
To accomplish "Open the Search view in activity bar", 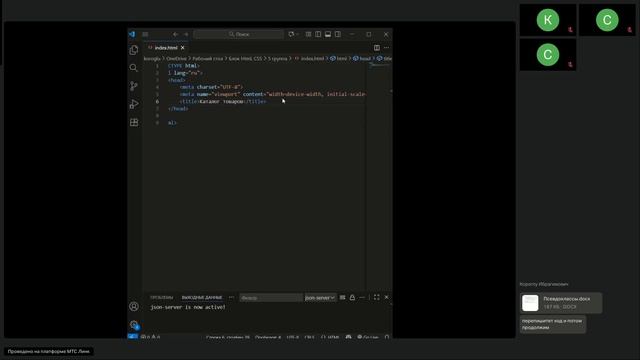I will 134,68.
